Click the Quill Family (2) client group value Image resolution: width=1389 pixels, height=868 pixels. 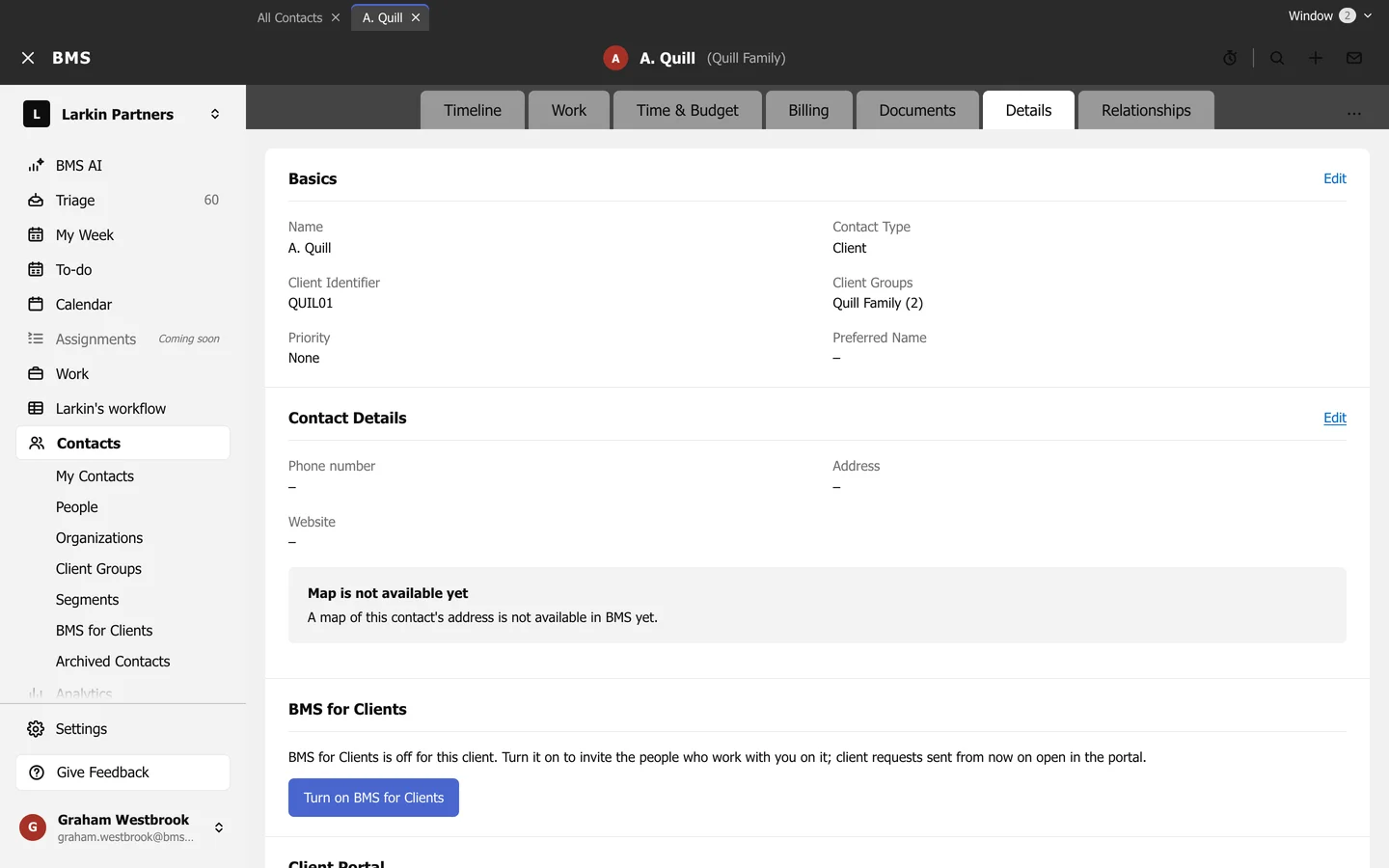(x=878, y=303)
